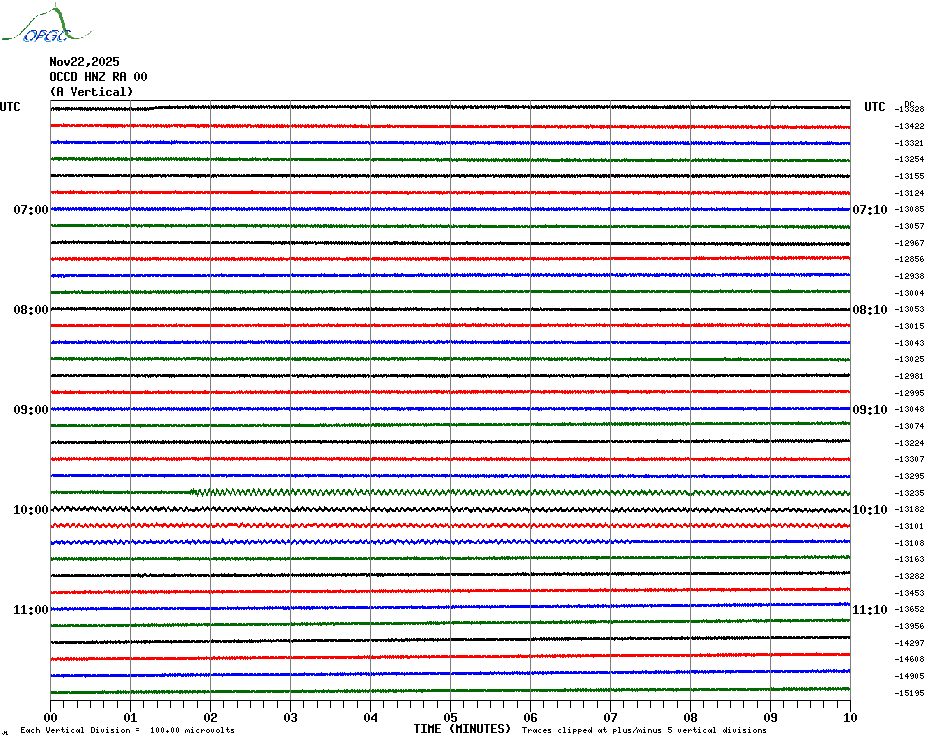Click the (A Vertical) component label
Screen dimensions: 930x744
[x=91, y=92]
